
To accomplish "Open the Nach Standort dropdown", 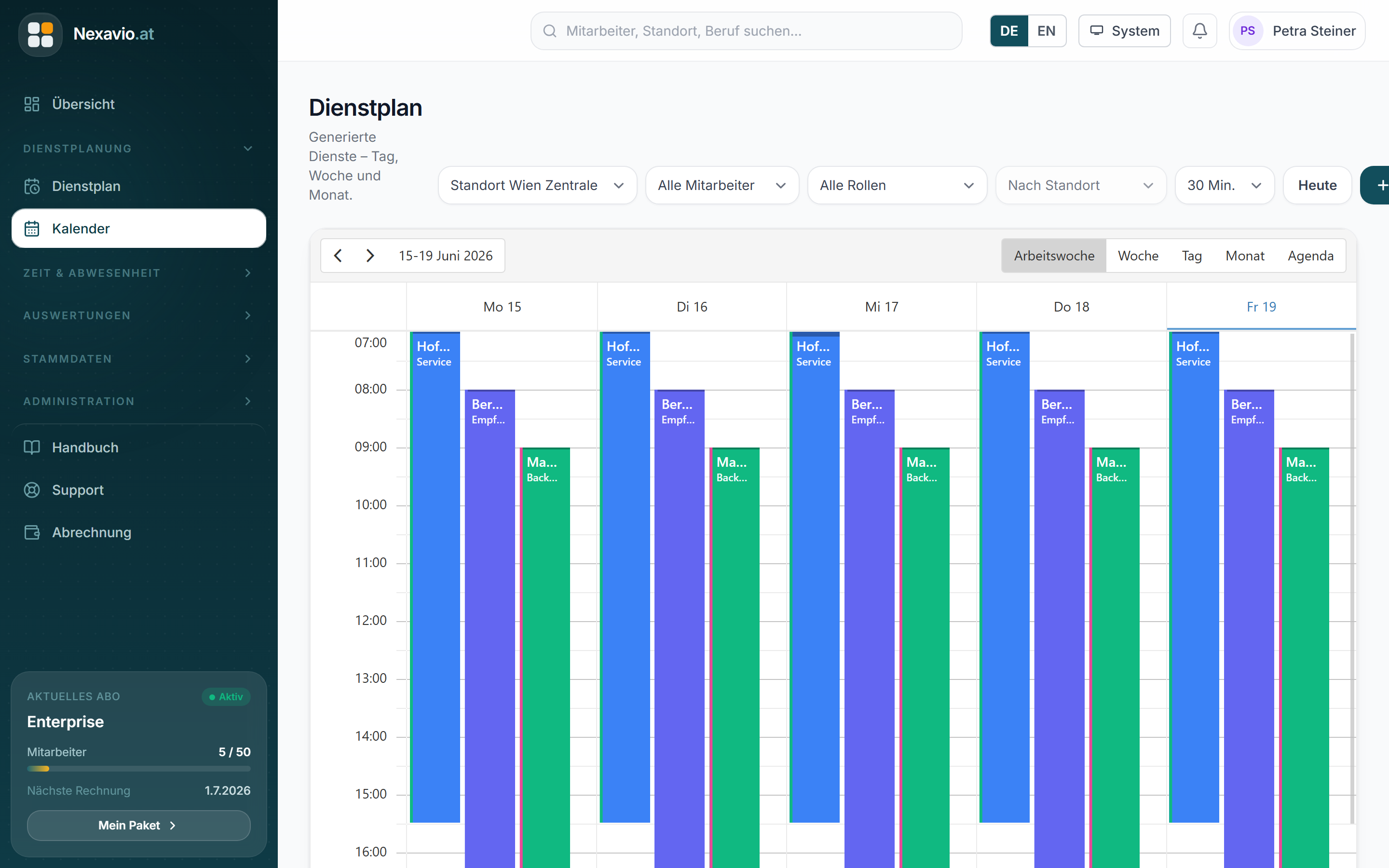I will point(1081,186).
